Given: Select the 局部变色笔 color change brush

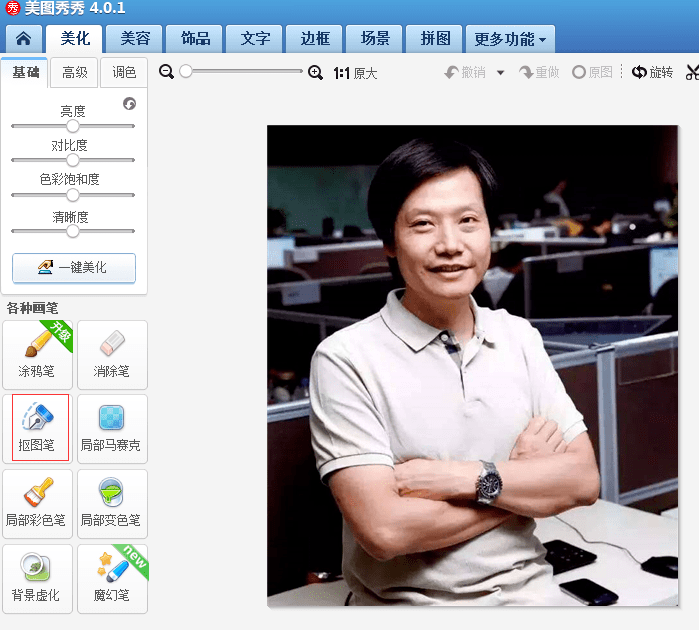Looking at the screenshot, I should pyautogui.click(x=112, y=503).
